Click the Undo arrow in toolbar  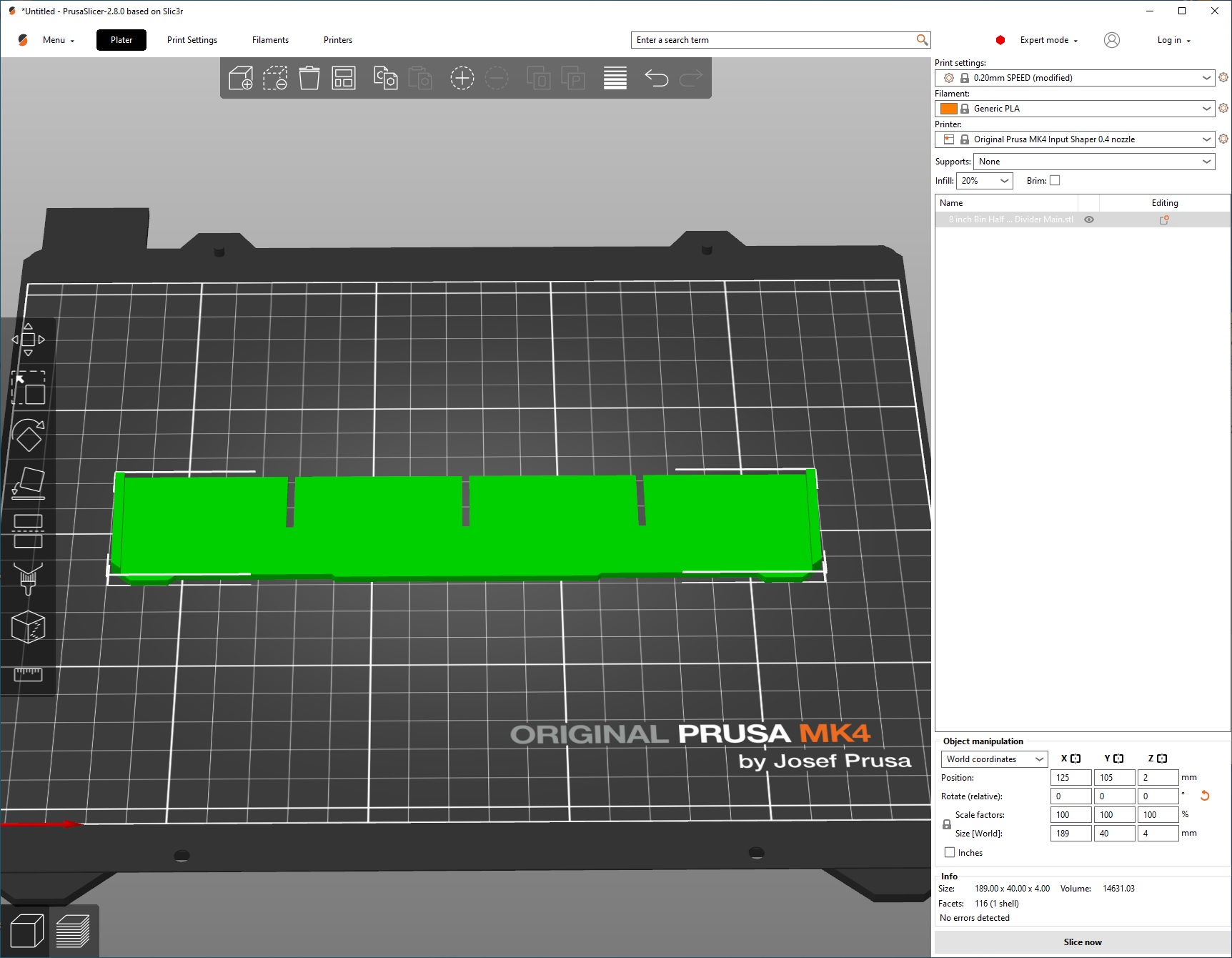coord(656,78)
